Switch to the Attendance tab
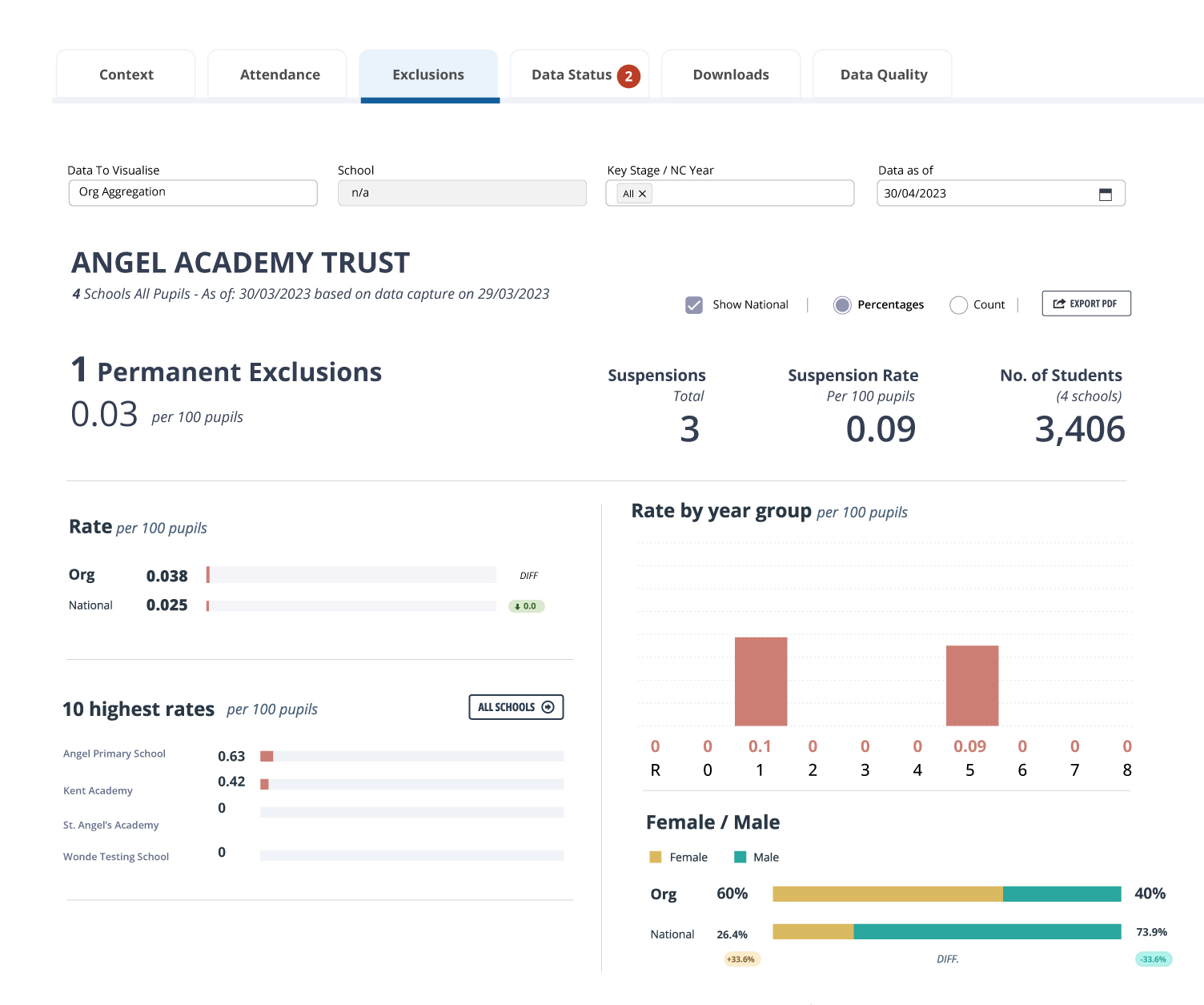The image size is (1204, 1005). click(279, 74)
